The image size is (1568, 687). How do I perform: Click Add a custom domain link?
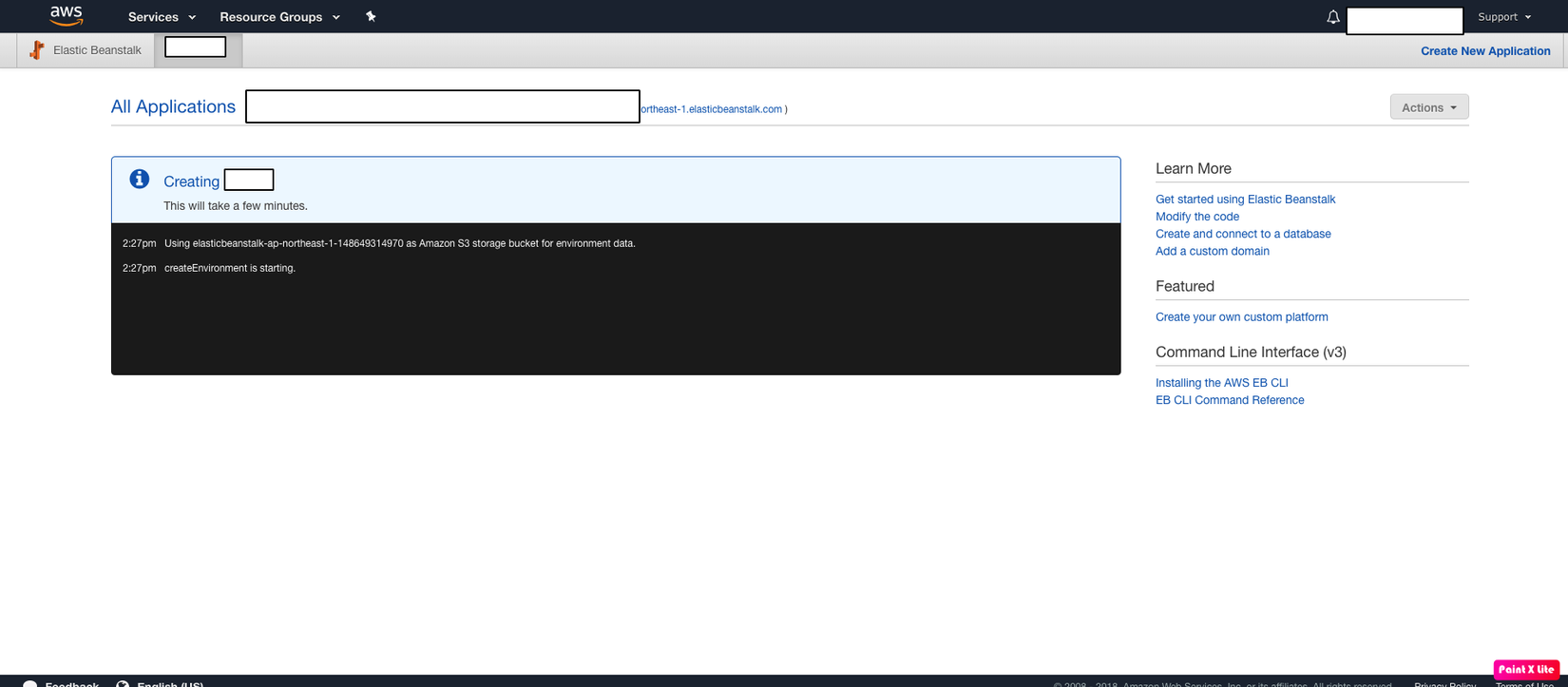coord(1213,251)
